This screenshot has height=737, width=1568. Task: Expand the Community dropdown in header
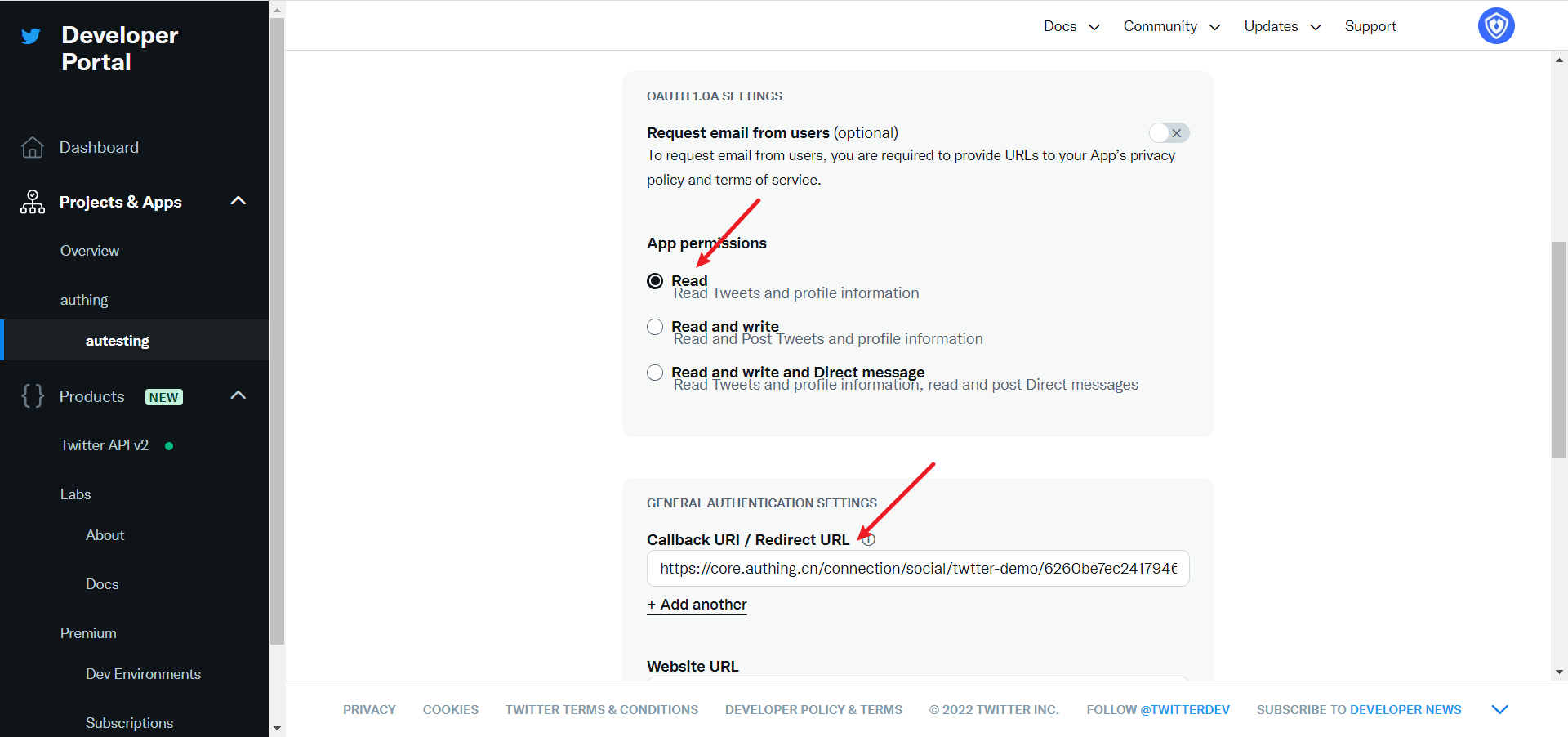click(x=1171, y=26)
